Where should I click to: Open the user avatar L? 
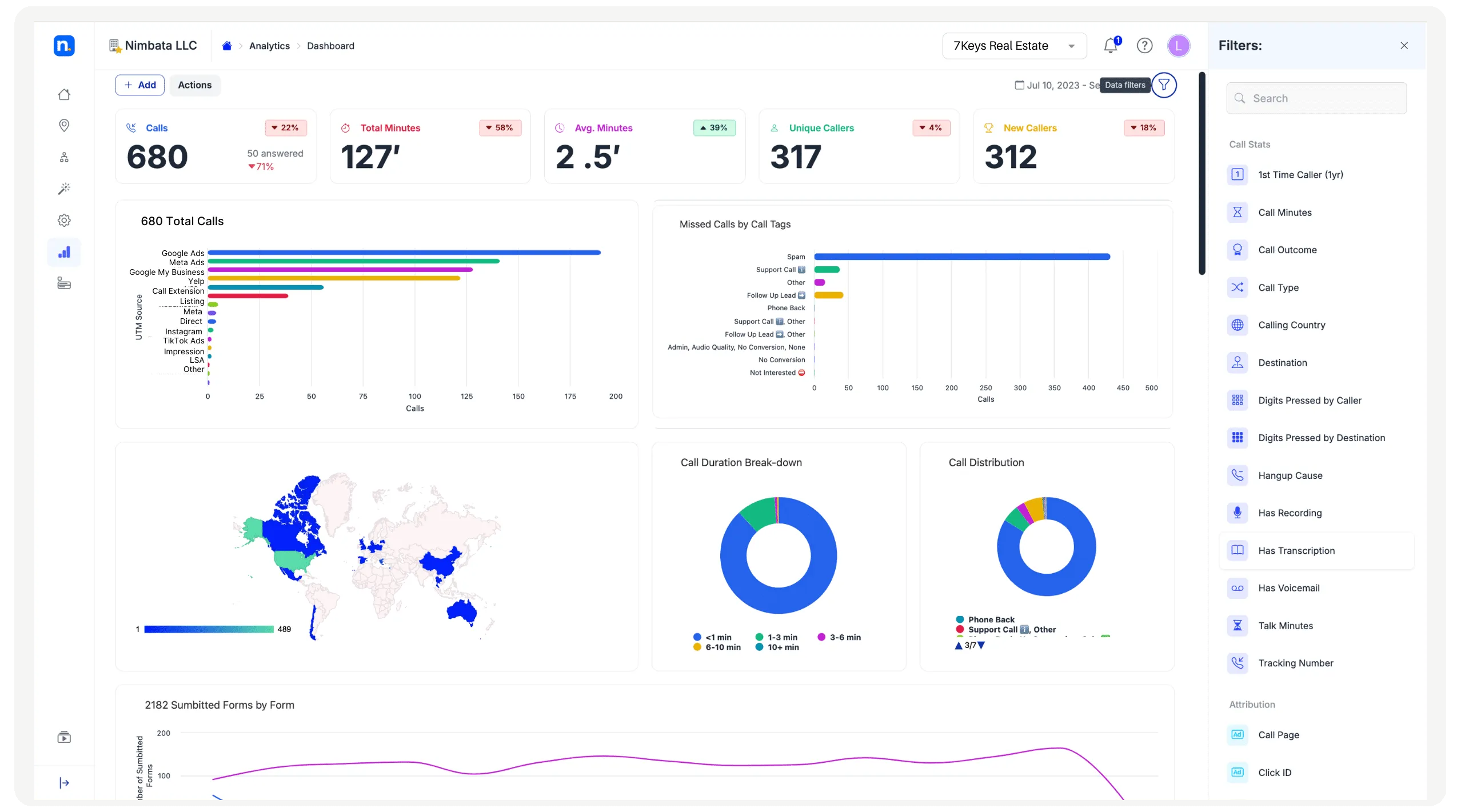click(x=1179, y=46)
